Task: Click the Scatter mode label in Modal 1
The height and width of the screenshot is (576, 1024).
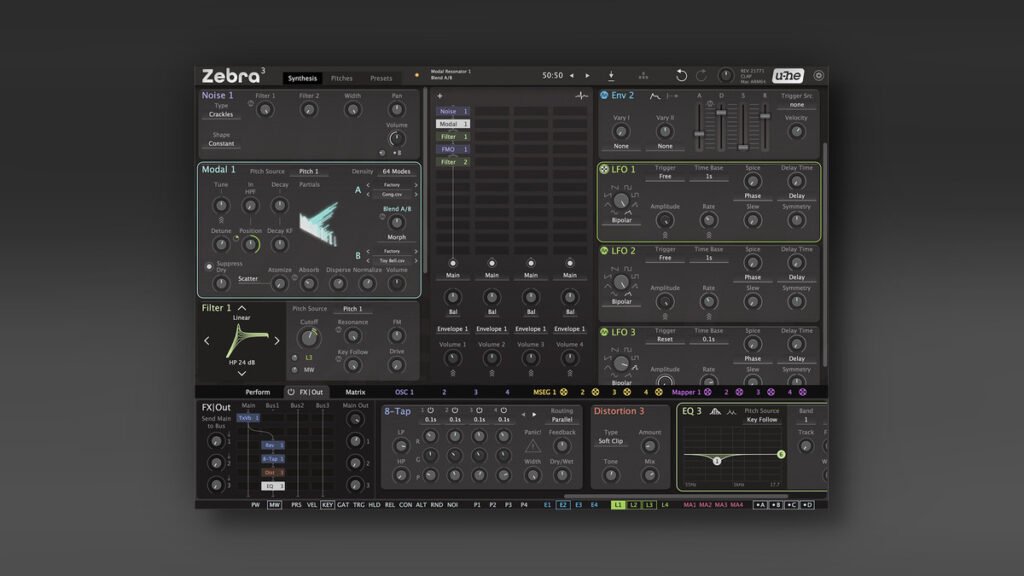Action: click(x=248, y=279)
